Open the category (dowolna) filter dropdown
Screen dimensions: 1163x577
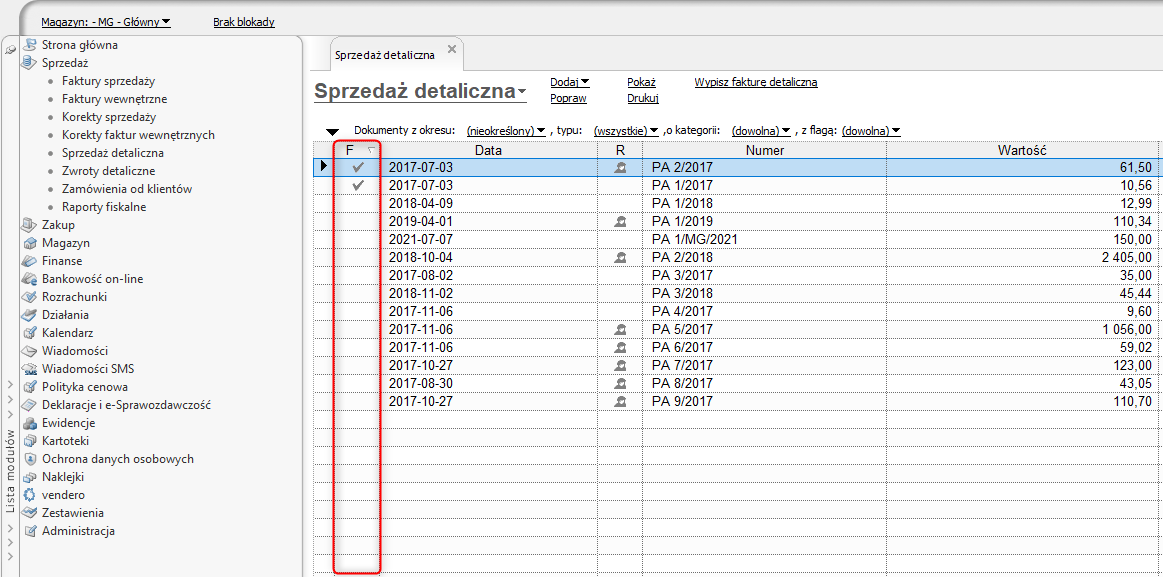[x=761, y=131]
